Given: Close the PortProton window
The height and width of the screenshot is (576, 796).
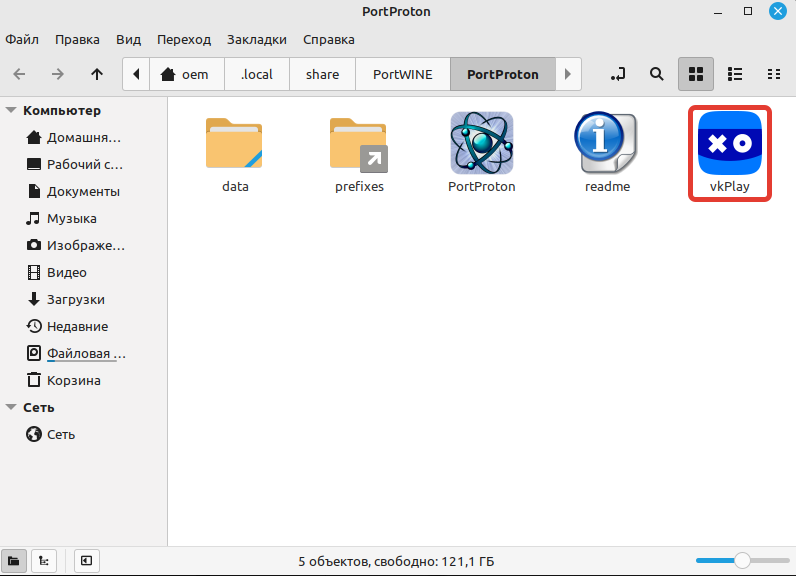Looking at the screenshot, I should [778, 11].
